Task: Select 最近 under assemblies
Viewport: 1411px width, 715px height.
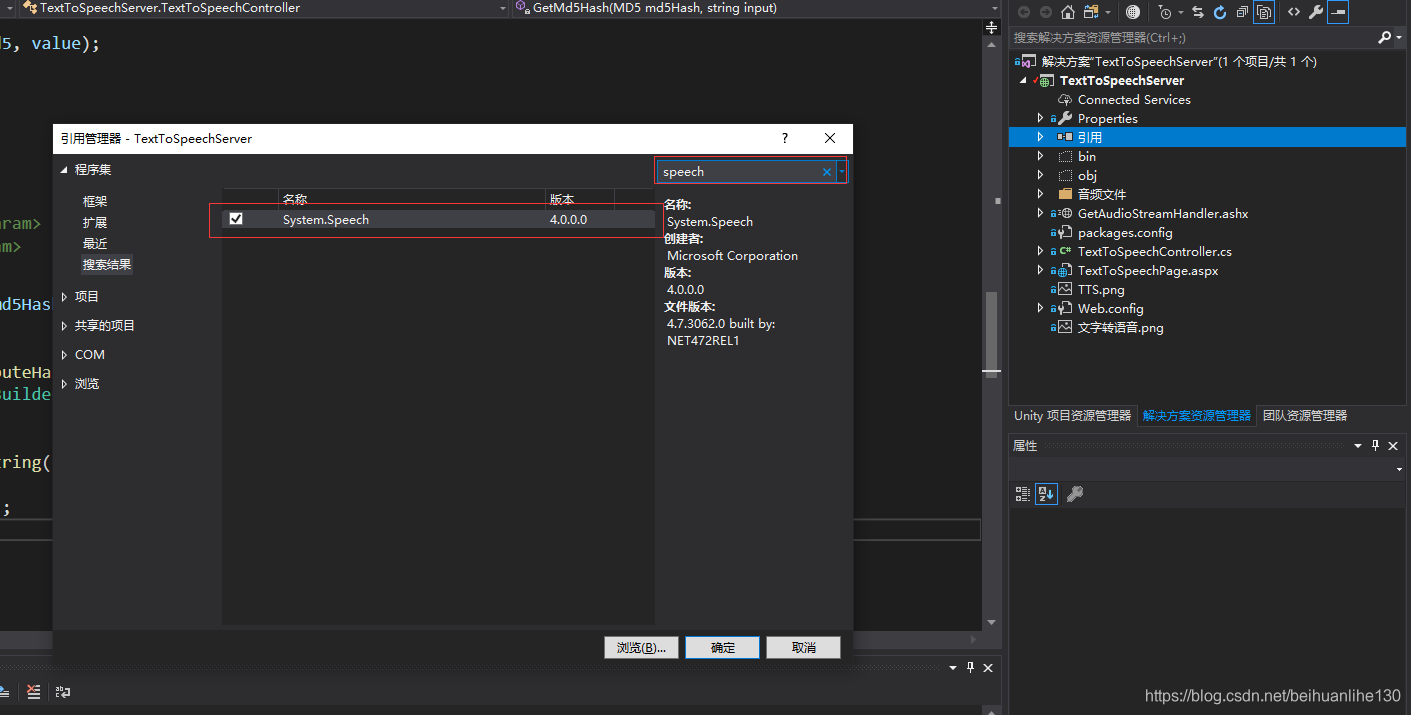Action: pyautogui.click(x=95, y=243)
